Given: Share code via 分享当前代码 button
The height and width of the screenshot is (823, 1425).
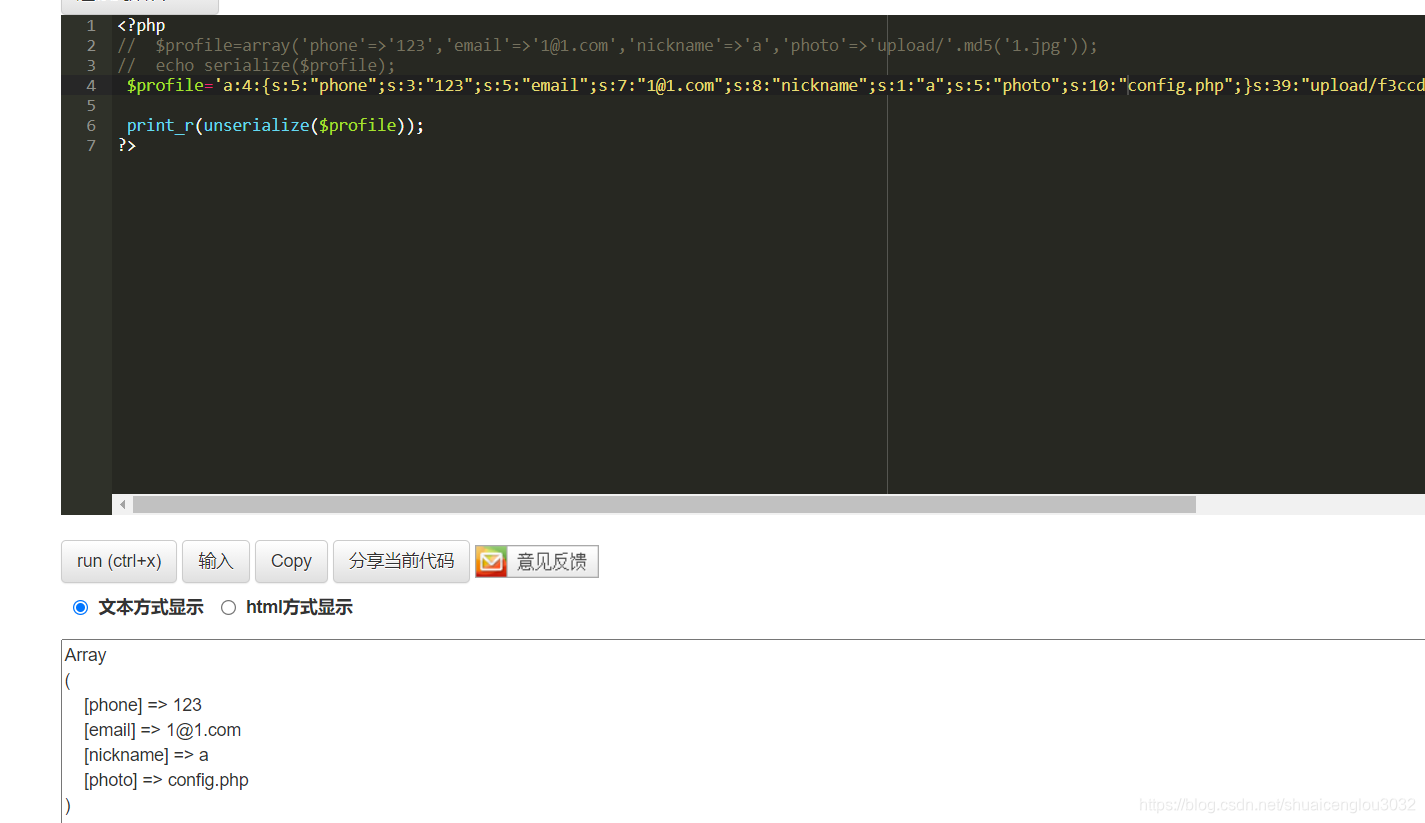Looking at the screenshot, I should tap(401, 561).
